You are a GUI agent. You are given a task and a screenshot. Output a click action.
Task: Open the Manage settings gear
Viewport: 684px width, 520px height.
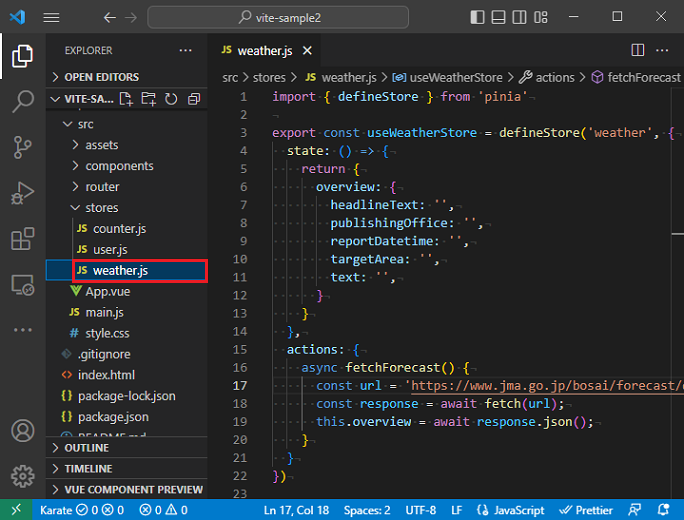coord(22,476)
